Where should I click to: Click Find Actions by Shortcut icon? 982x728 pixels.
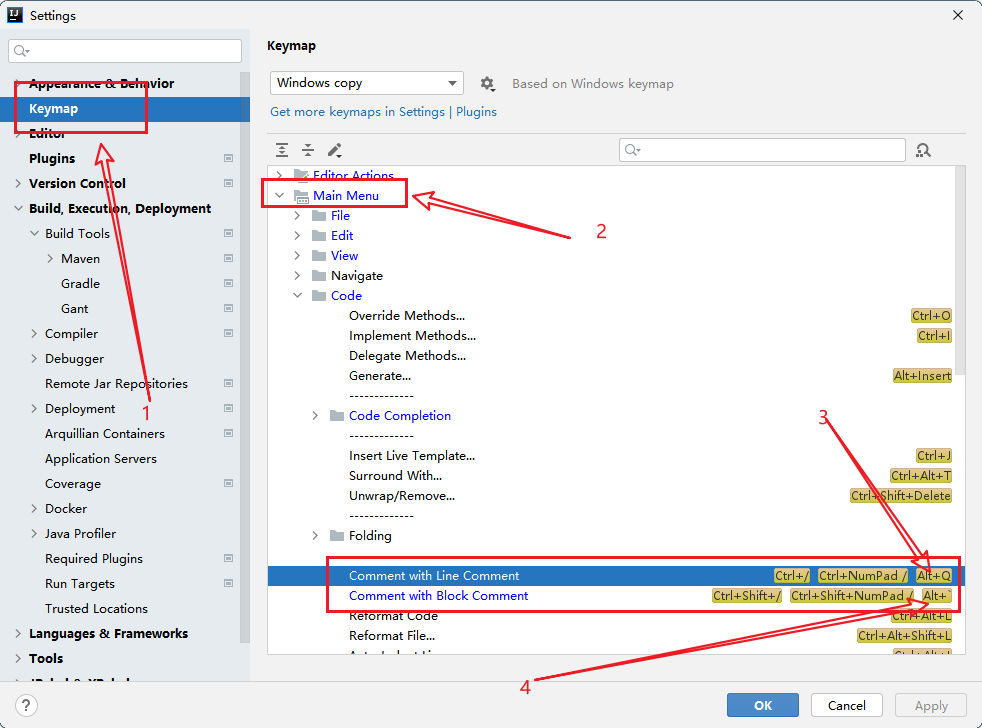coord(923,150)
